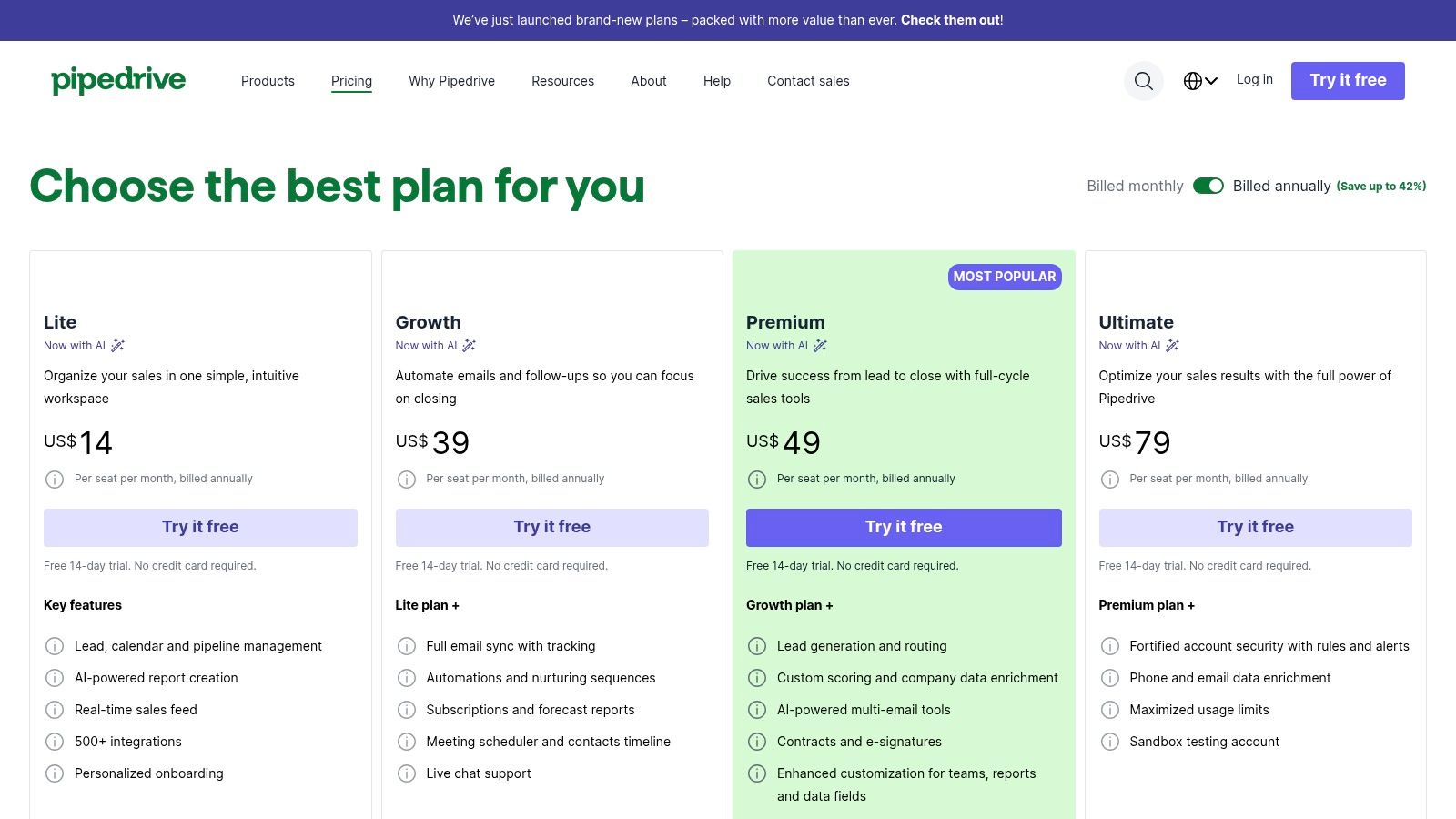Open info for Contracts and e-signatures
This screenshot has height=819, width=1456.
(757, 742)
